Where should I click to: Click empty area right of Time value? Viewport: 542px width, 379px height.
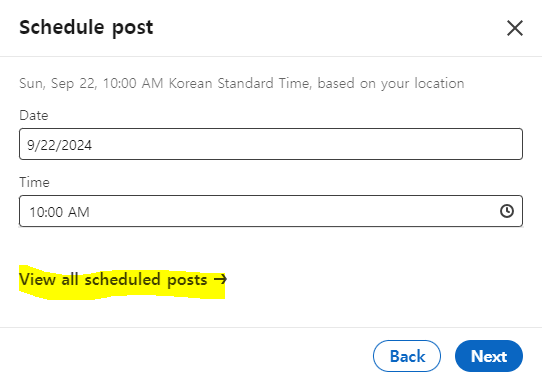pyautogui.click(x=294, y=211)
